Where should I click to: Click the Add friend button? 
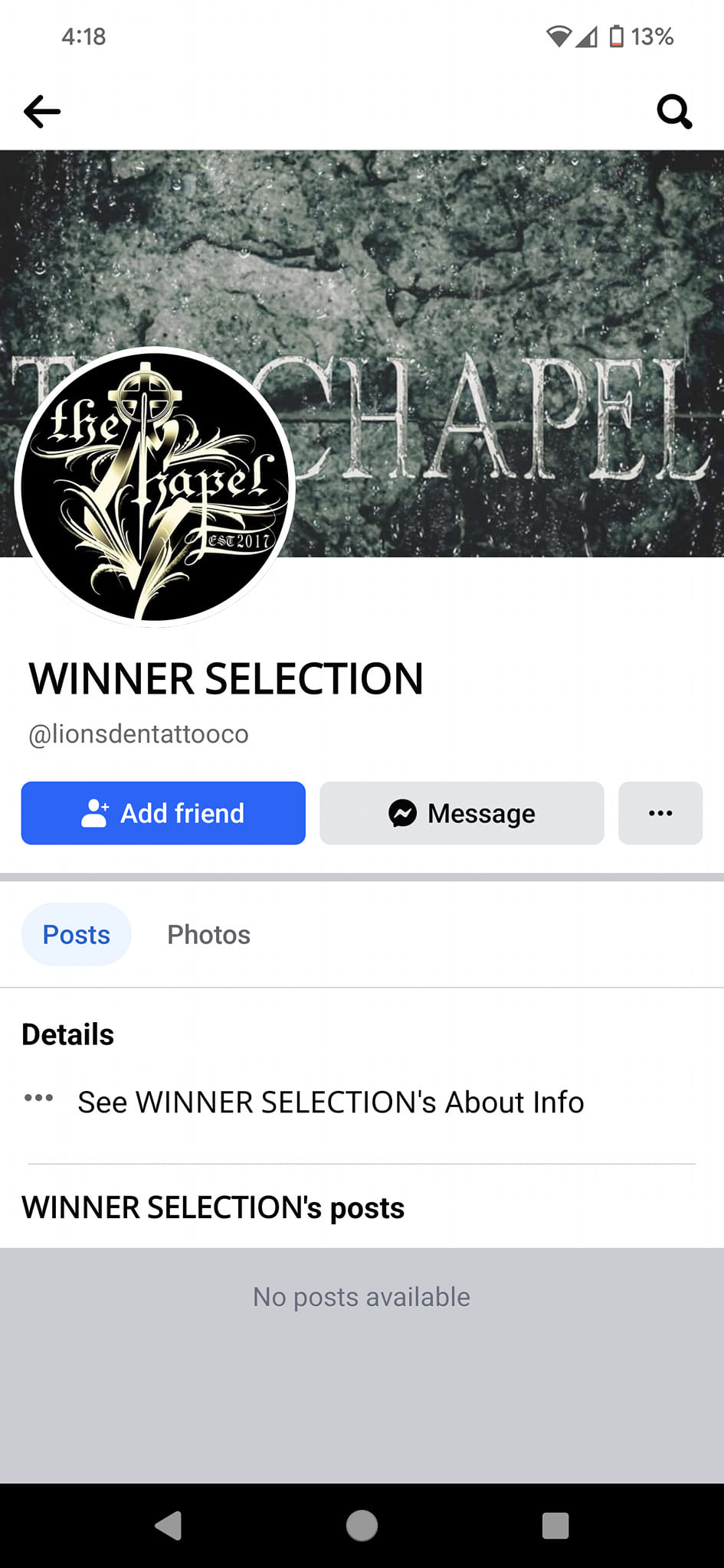(163, 813)
